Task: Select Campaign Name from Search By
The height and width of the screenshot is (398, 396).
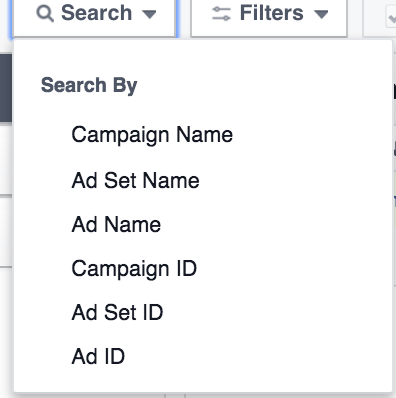Action: coord(152,135)
